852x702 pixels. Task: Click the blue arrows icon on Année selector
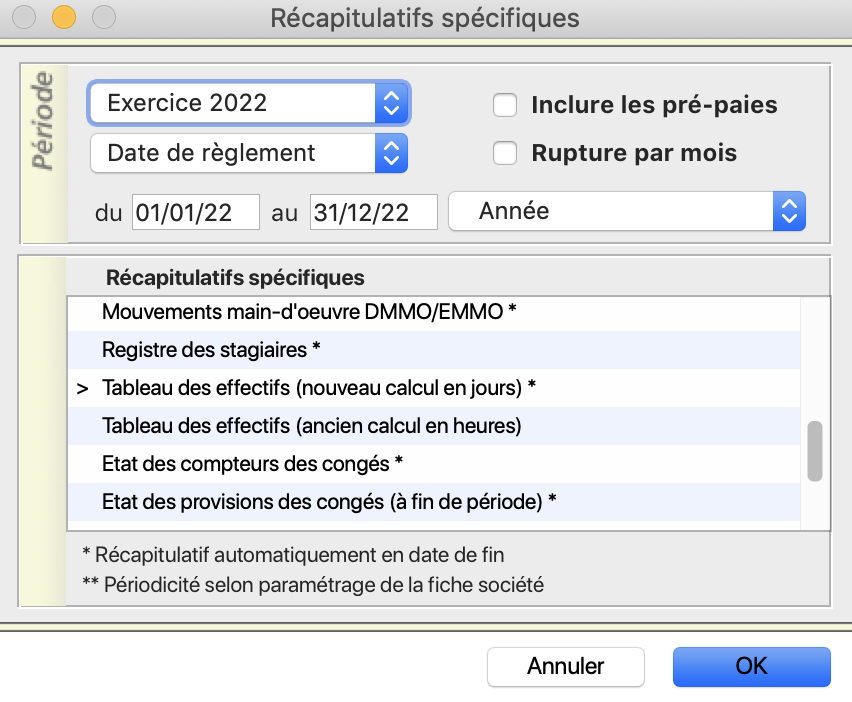click(789, 211)
